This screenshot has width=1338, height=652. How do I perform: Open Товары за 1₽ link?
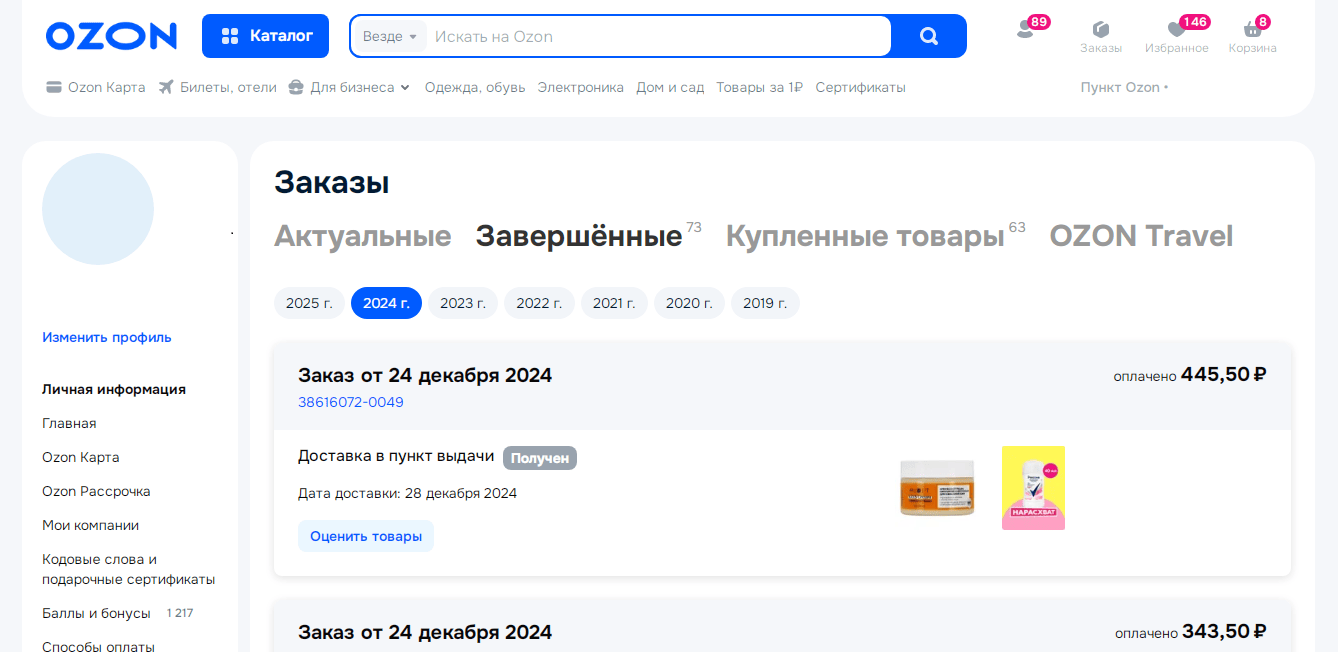pos(760,87)
